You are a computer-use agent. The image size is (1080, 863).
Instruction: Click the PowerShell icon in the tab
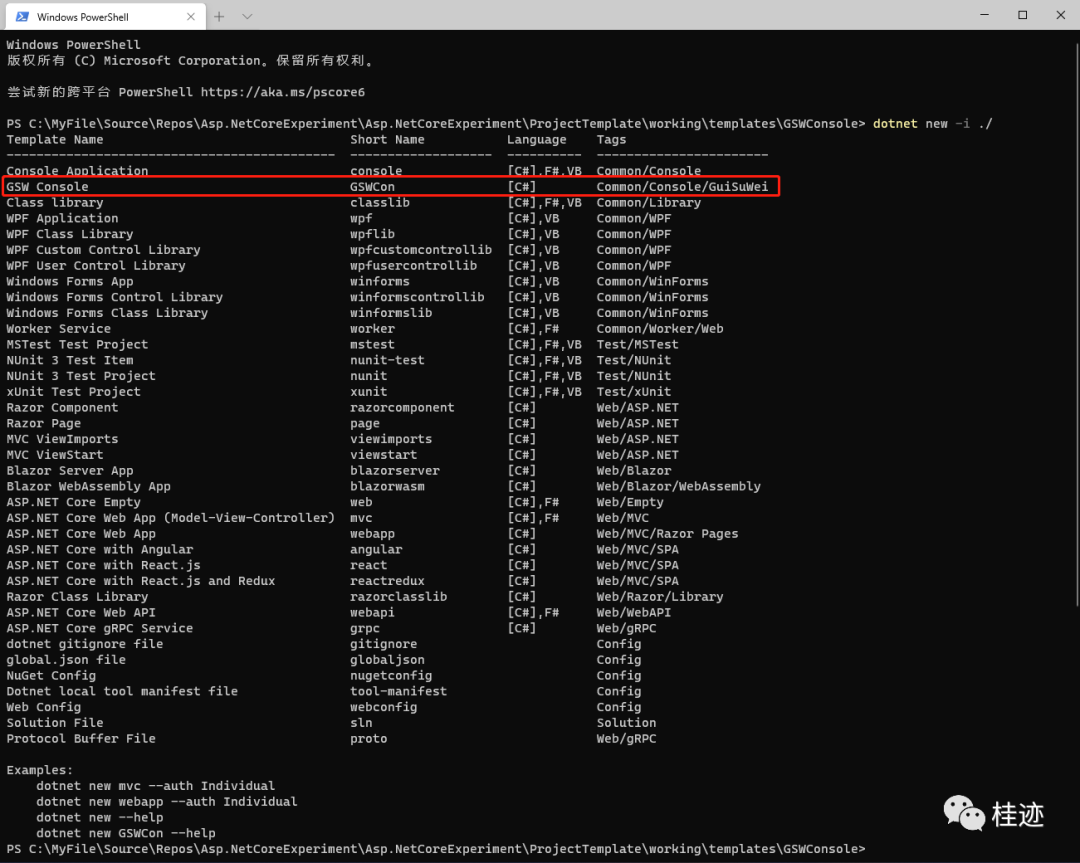click(22, 17)
